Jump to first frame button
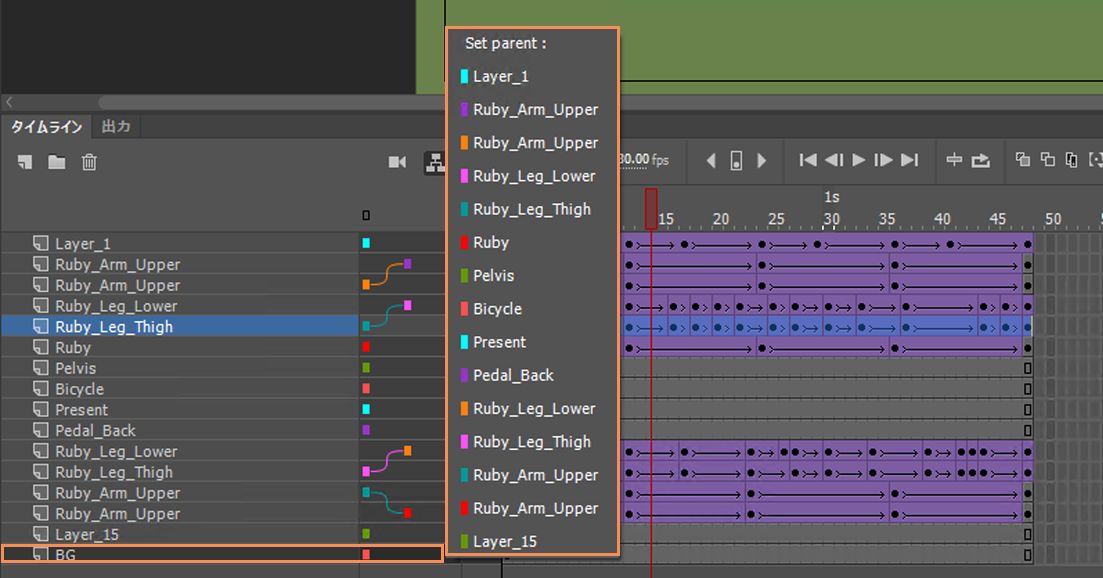This screenshot has width=1103, height=578. pos(808,160)
